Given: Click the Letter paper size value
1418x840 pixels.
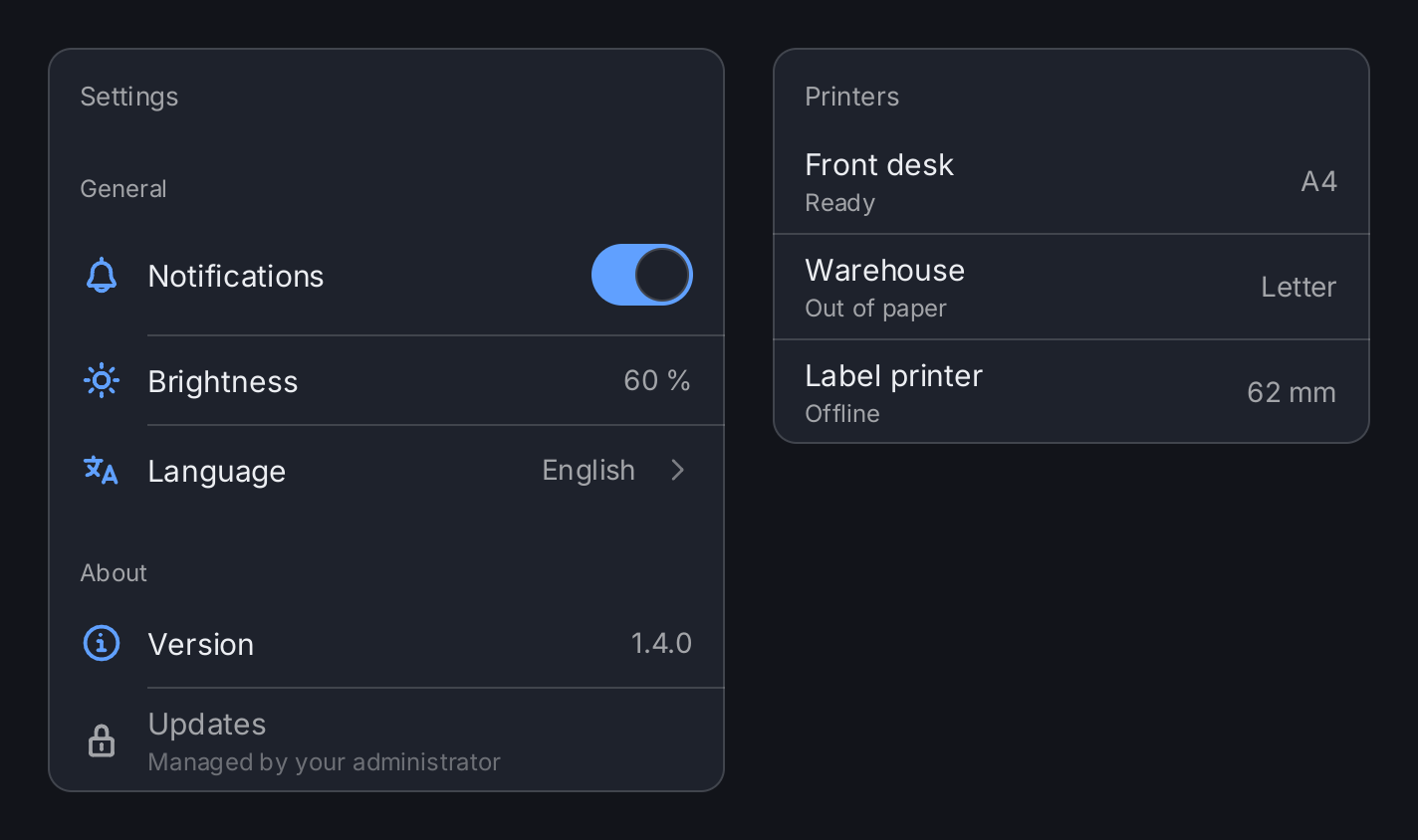Looking at the screenshot, I should tap(1299, 287).
